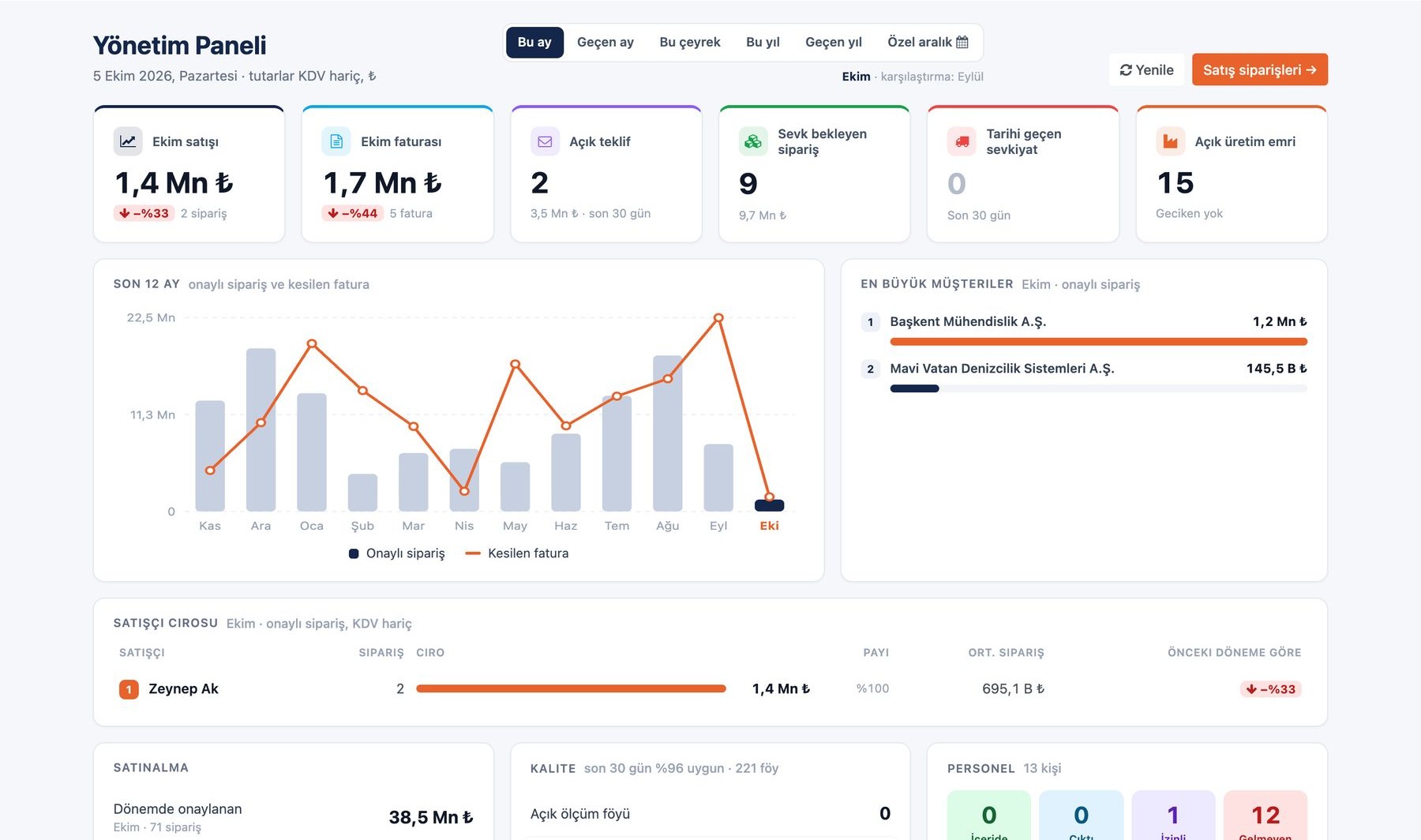Click the 695,1 B ₺ average order value
The width and height of the screenshot is (1421, 840).
click(x=1013, y=688)
